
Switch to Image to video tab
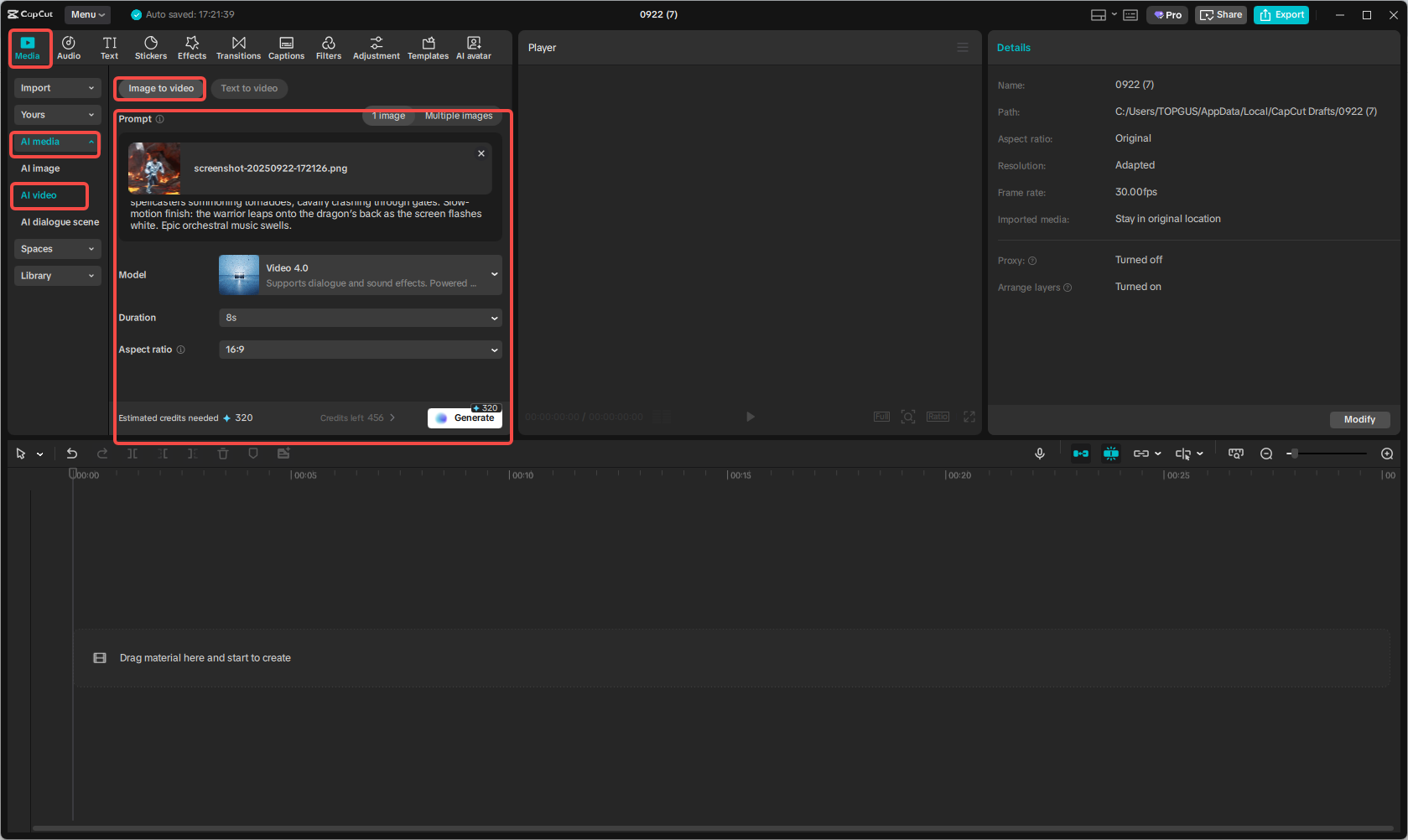coord(161,88)
